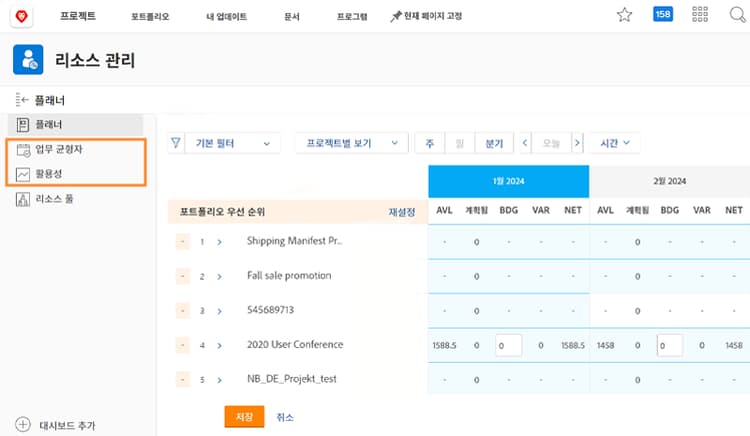Click the pin current page icon

[x=396, y=17]
